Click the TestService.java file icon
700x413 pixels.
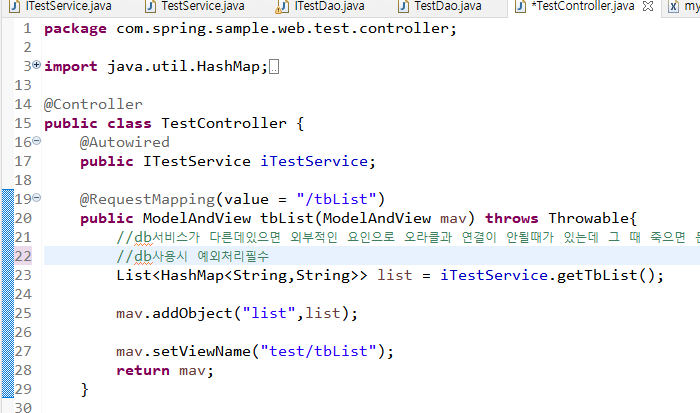click(151, 6)
